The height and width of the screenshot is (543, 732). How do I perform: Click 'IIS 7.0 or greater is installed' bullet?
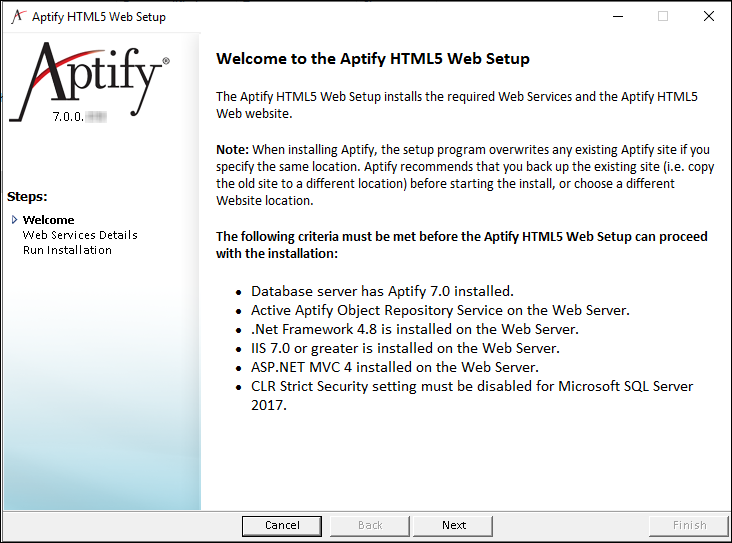405,348
